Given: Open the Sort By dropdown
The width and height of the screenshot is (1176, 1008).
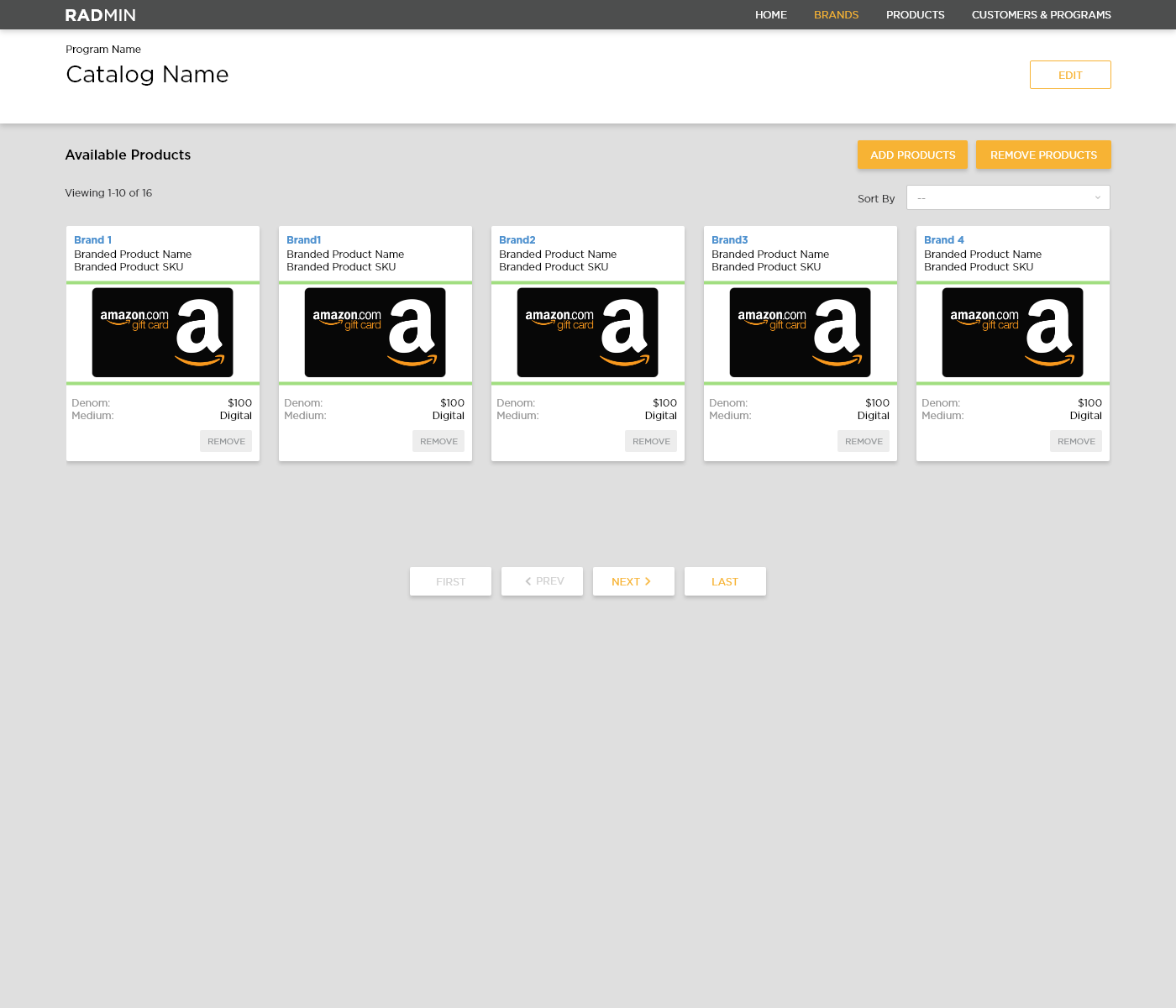Looking at the screenshot, I should tap(1007, 197).
